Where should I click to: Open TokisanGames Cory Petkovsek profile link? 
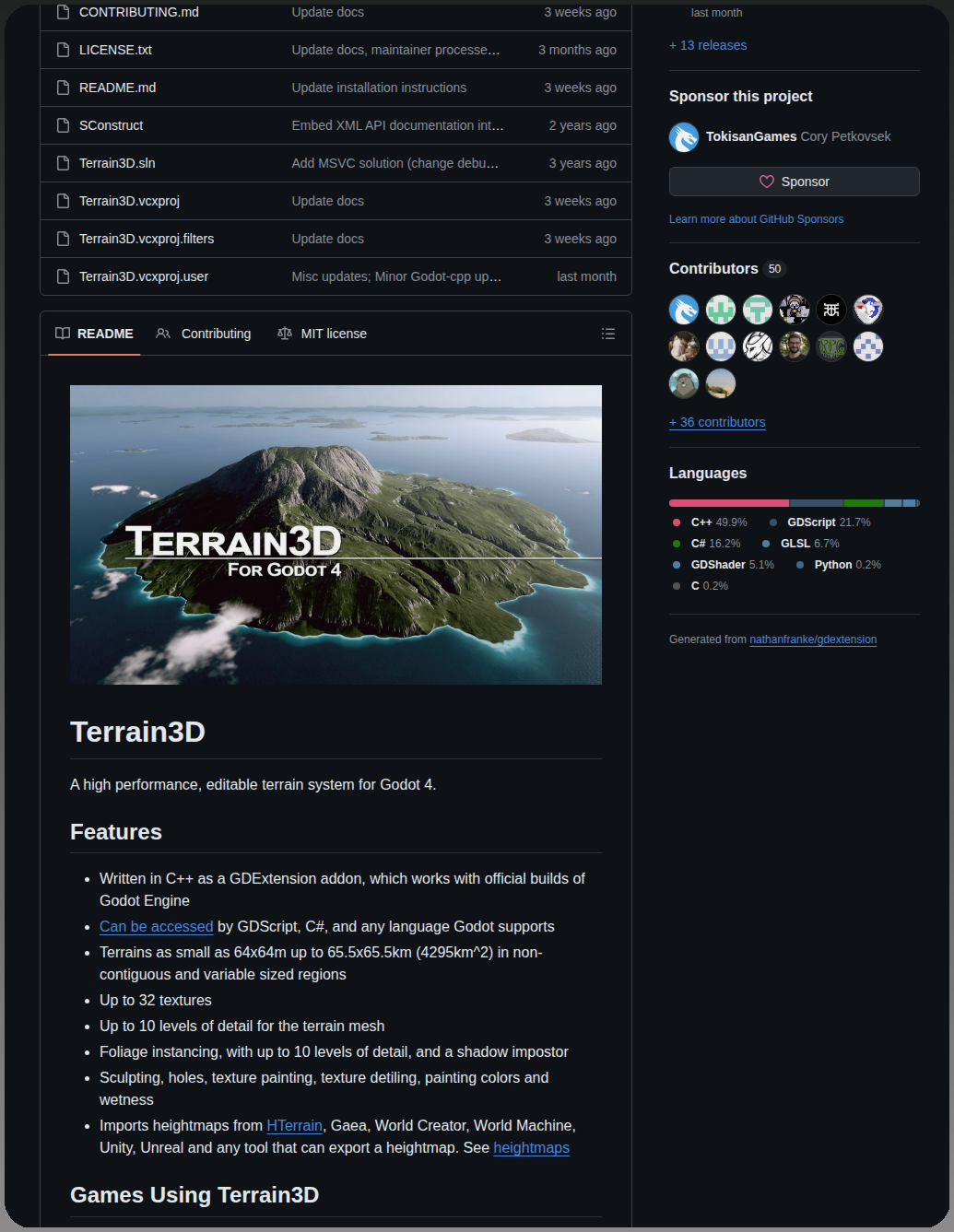(x=798, y=136)
